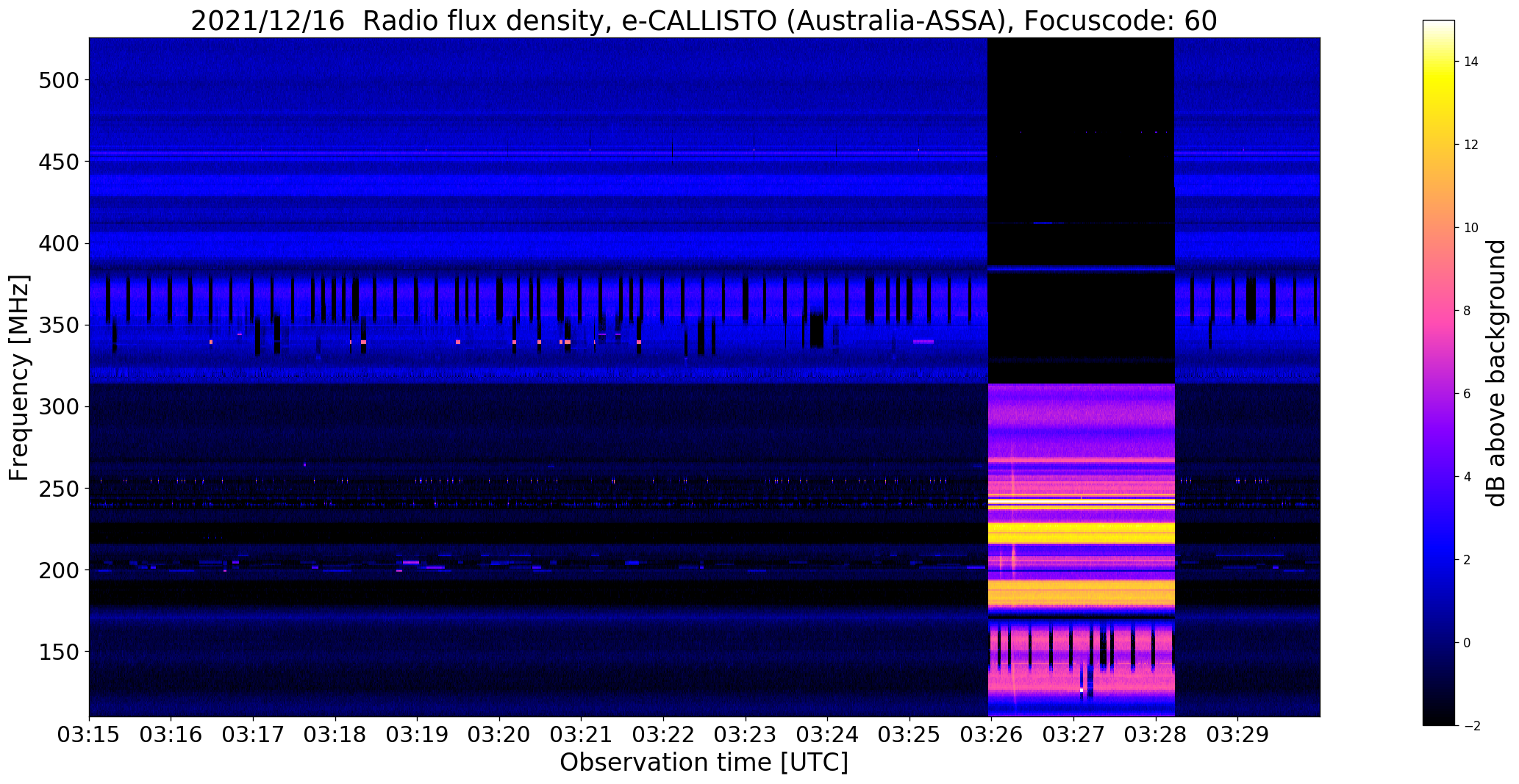The image size is (1519, 784).
Task: Click the bright yellow burst band near 225 MHz
Action: (1081, 532)
